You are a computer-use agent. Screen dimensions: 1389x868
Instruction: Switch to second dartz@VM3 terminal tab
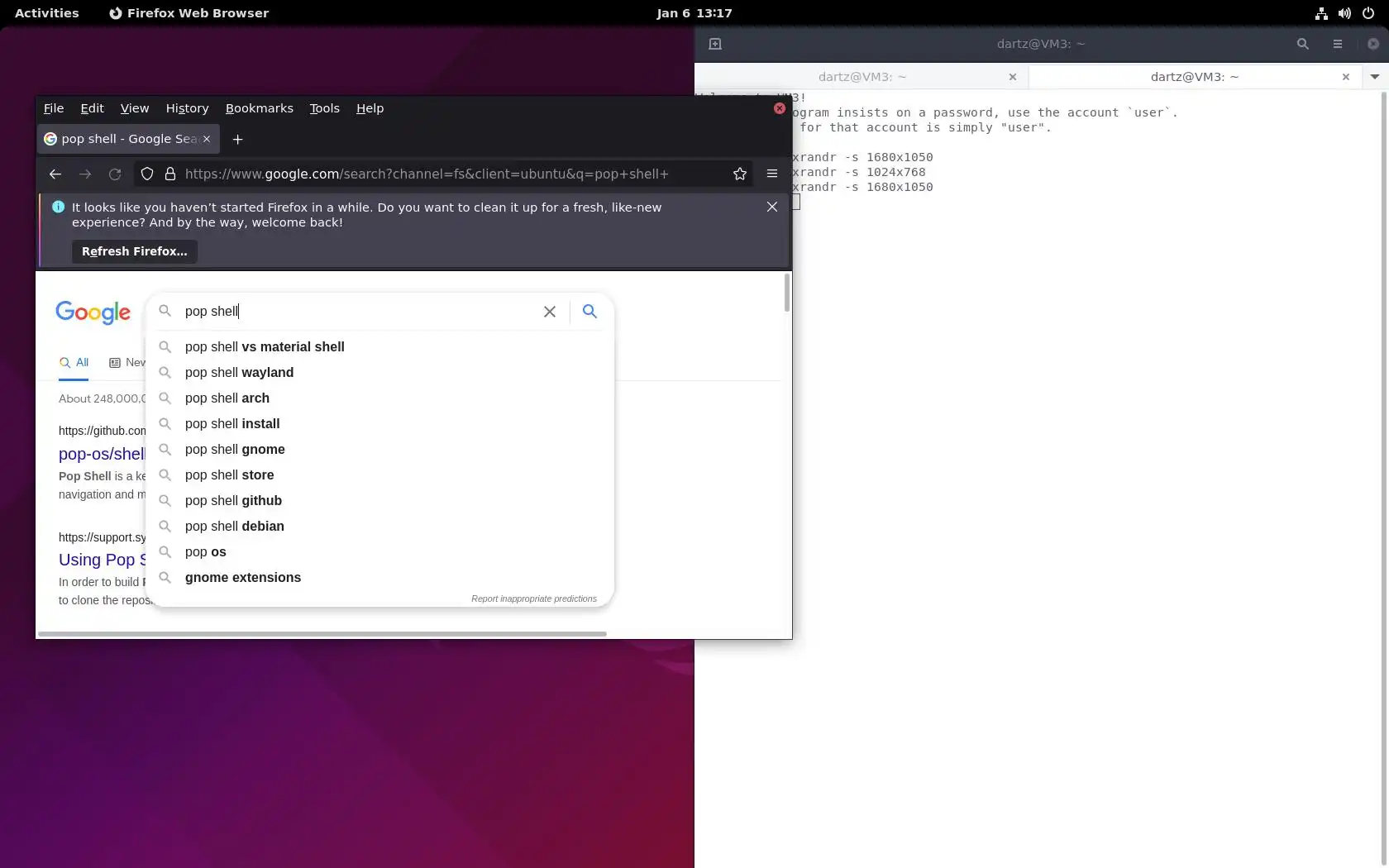tap(1195, 77)
